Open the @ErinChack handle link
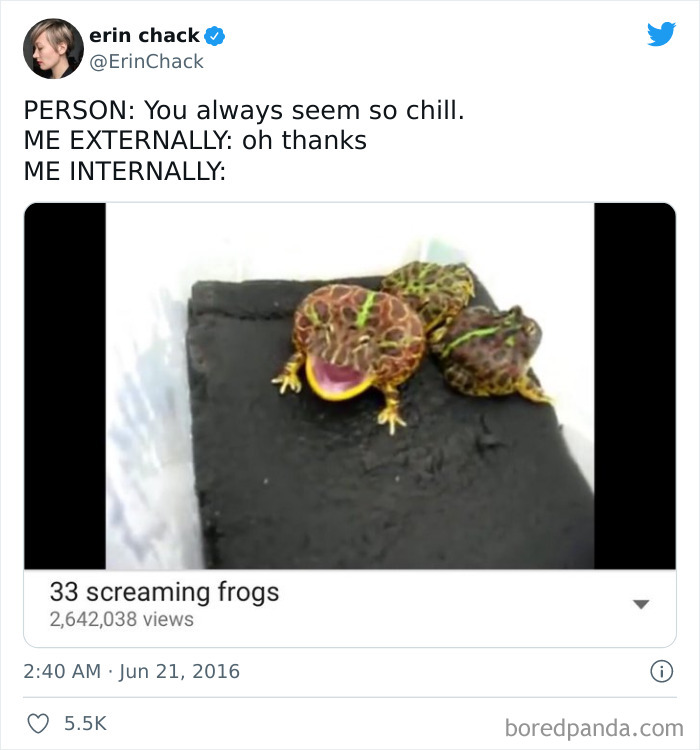The width and height of the screenshot is (700, 750). point(146,62)
